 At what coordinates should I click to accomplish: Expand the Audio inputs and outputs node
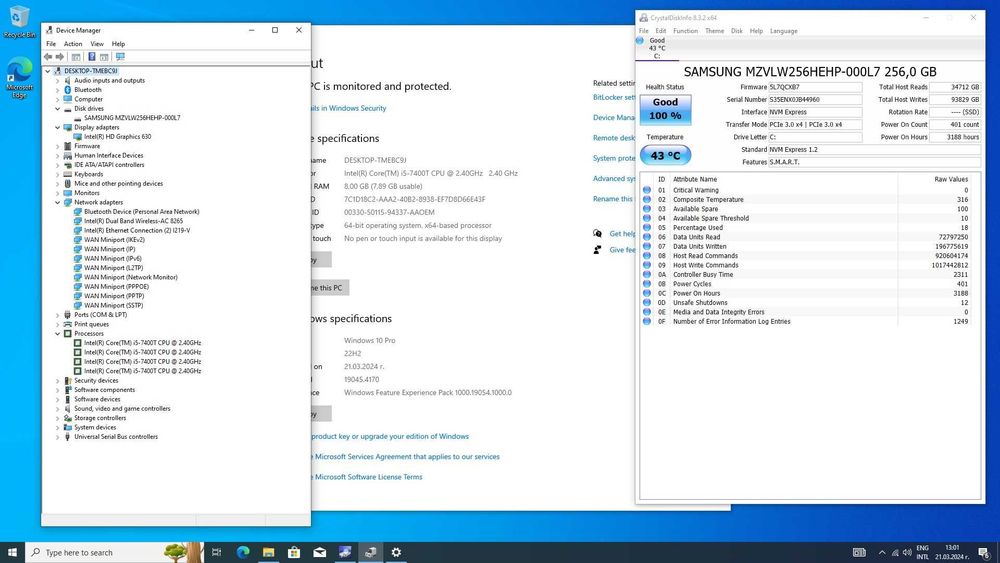[x=57, y=81]
